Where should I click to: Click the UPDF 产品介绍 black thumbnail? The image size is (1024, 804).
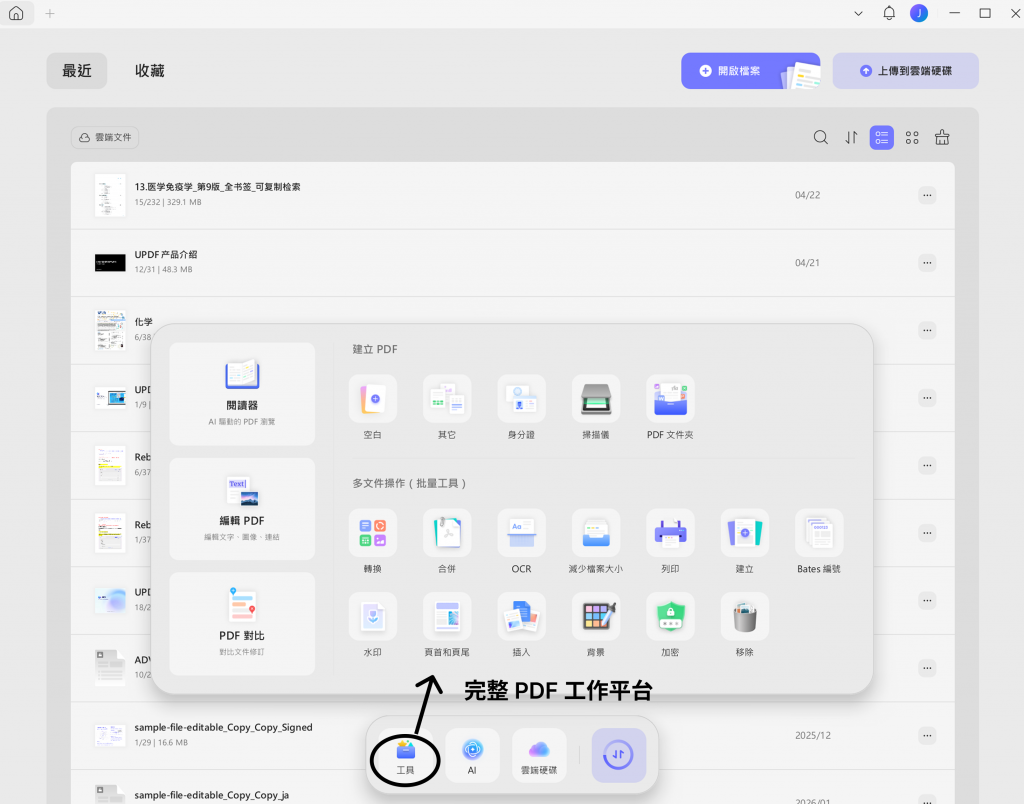(110, 263)
